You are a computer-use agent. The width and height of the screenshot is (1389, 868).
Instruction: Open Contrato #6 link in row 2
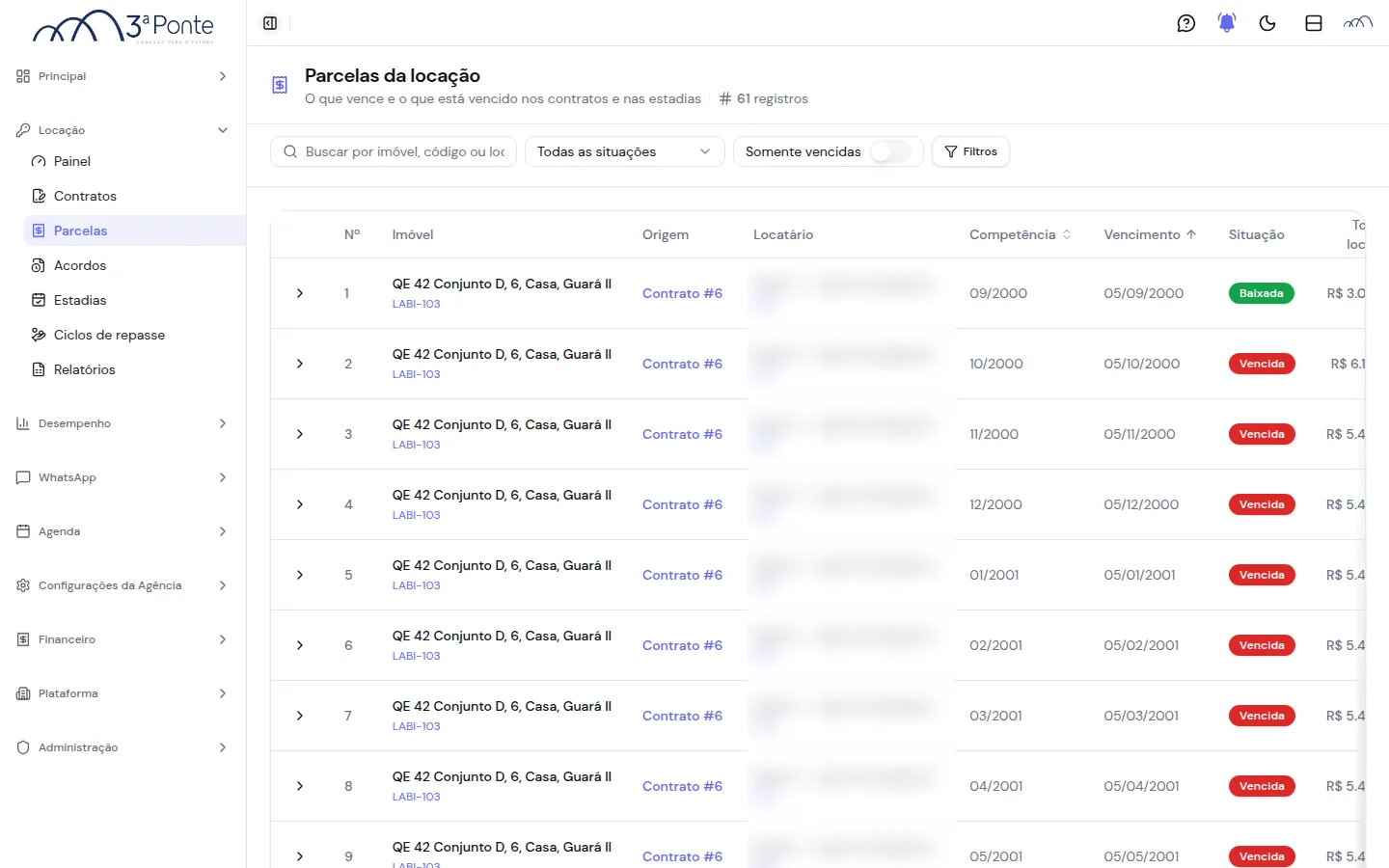coord(682,364)
